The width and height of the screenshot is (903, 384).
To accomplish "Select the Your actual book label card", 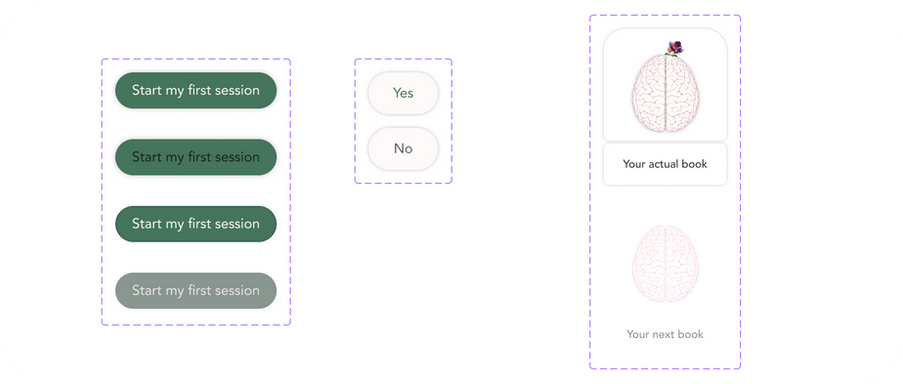I will point(665,164).
